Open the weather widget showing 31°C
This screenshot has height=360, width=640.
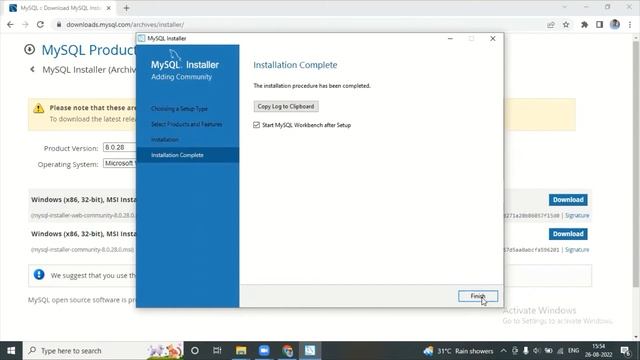tap(459, 351)
